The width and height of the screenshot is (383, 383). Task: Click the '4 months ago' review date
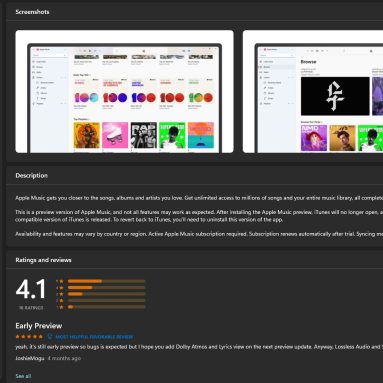point(64,358)
